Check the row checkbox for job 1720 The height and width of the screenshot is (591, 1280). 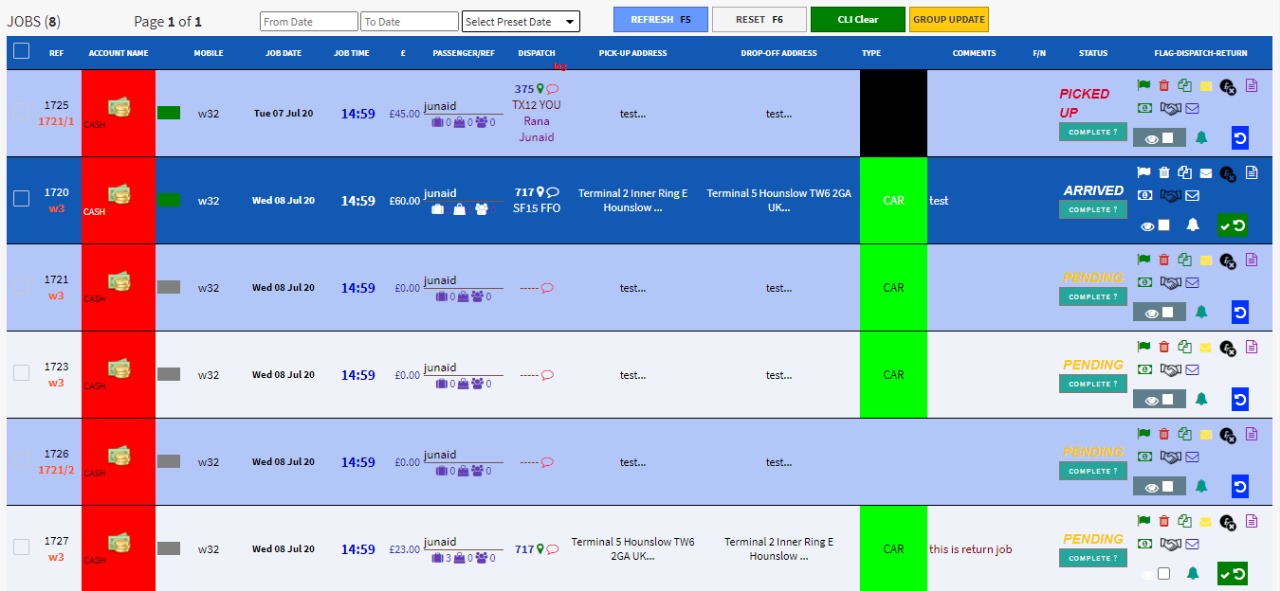point(21,199)
